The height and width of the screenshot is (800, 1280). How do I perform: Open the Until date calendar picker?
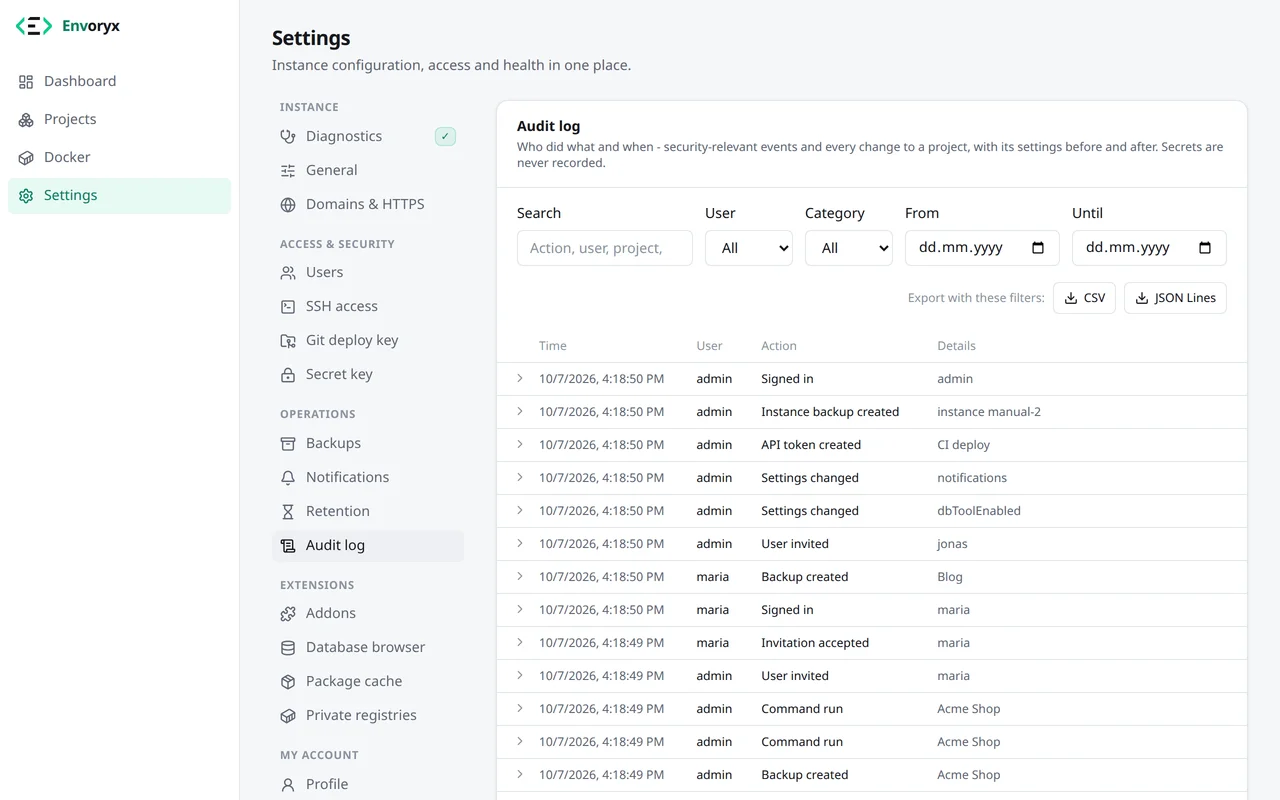point(1205,248)
